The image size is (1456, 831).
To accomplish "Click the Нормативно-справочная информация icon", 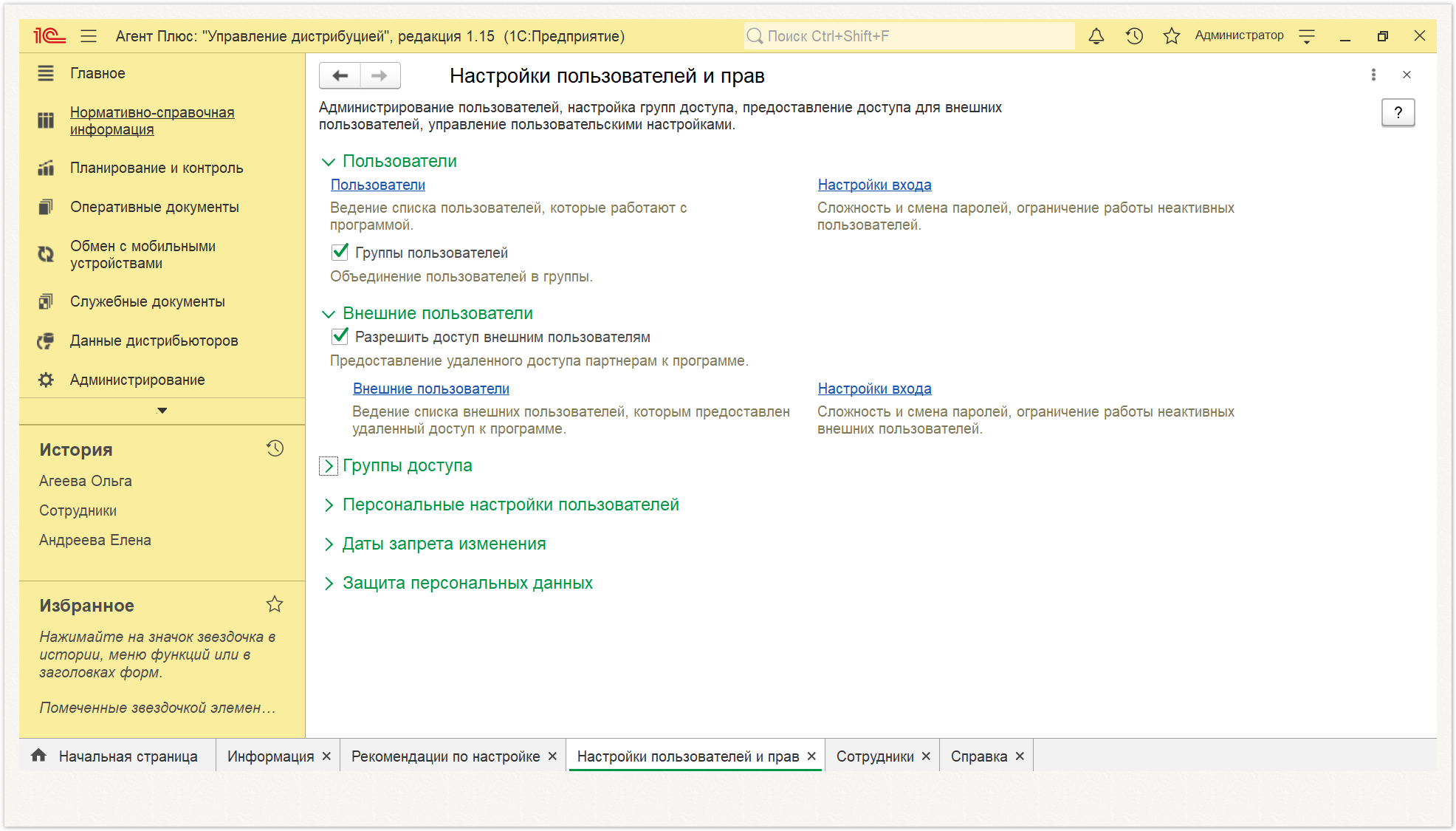I will click(x=46, y=120).
